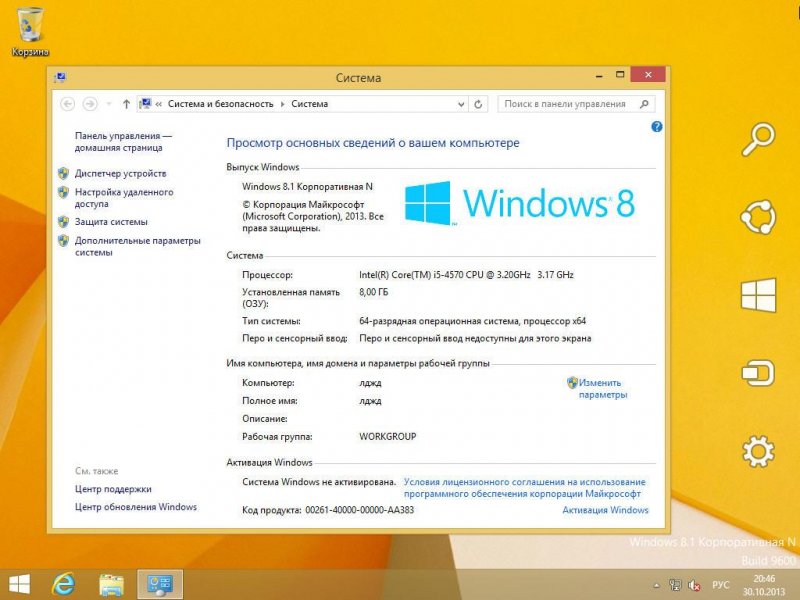Expand the breadcrumb arrow after Система и безопасность

tap(282, 104)
